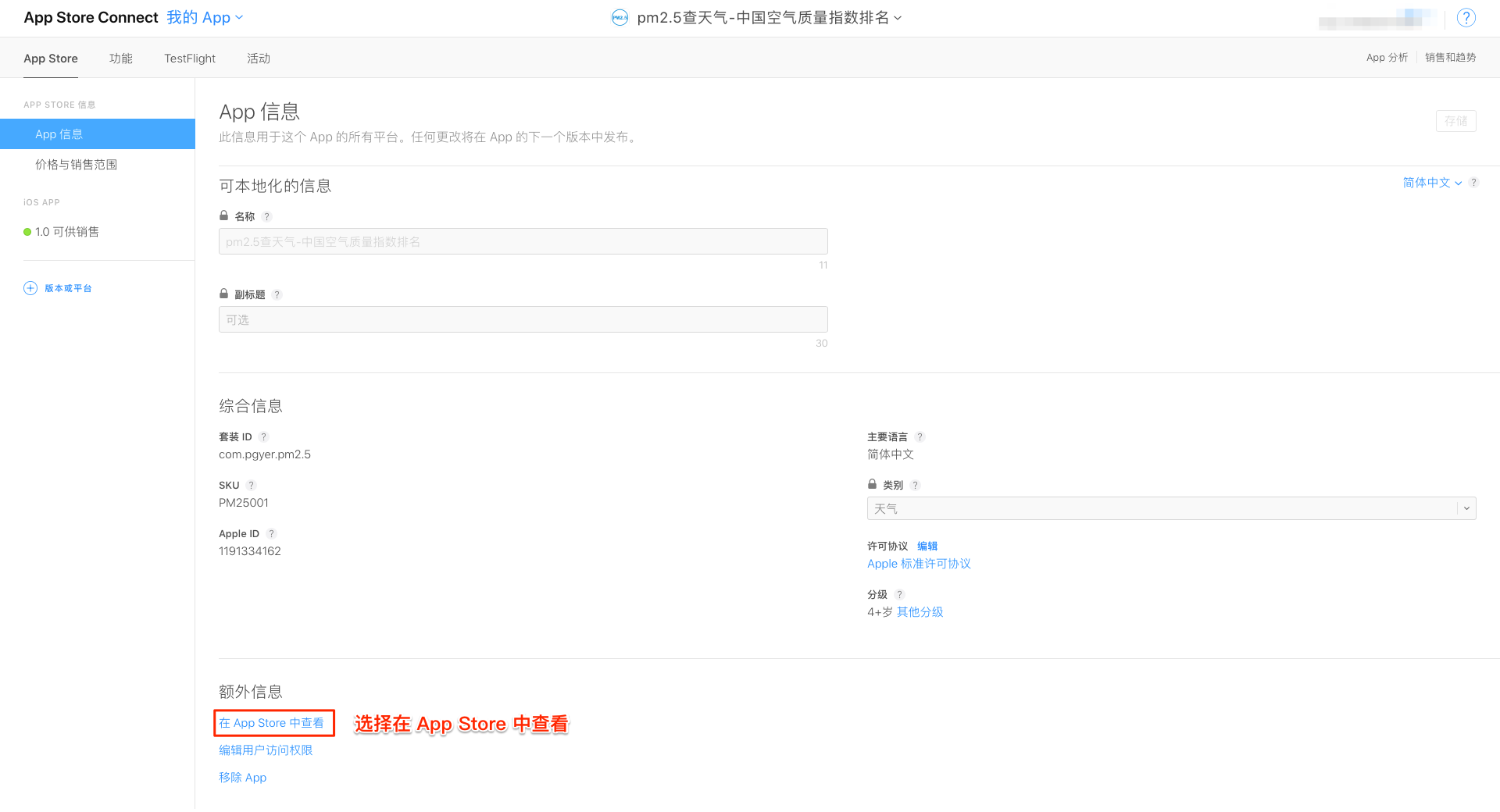Click the blurred account name at top right

(1377, 18)
